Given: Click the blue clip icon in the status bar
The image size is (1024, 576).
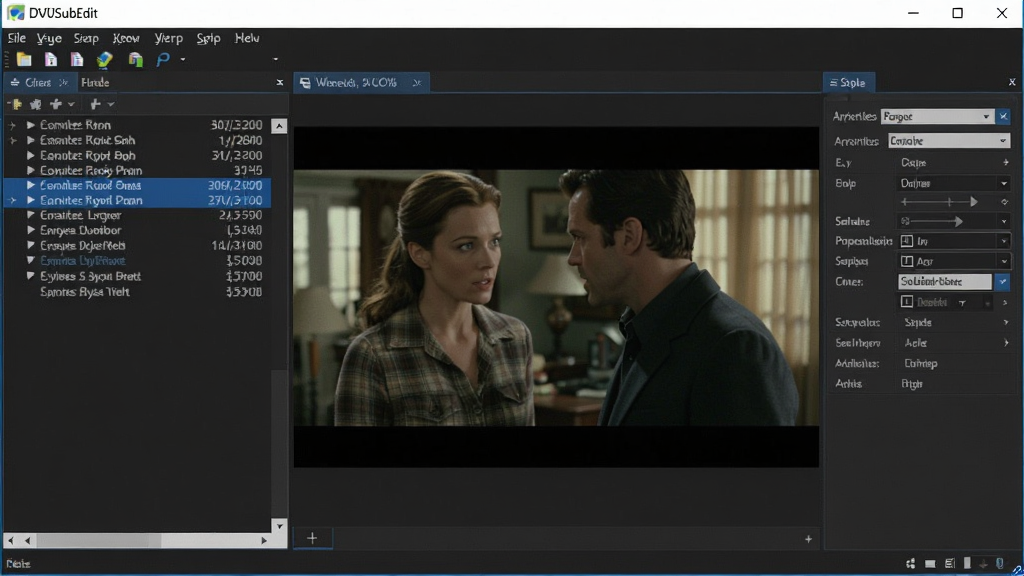Looking at the screenshot, I should (x=999, y=564).
